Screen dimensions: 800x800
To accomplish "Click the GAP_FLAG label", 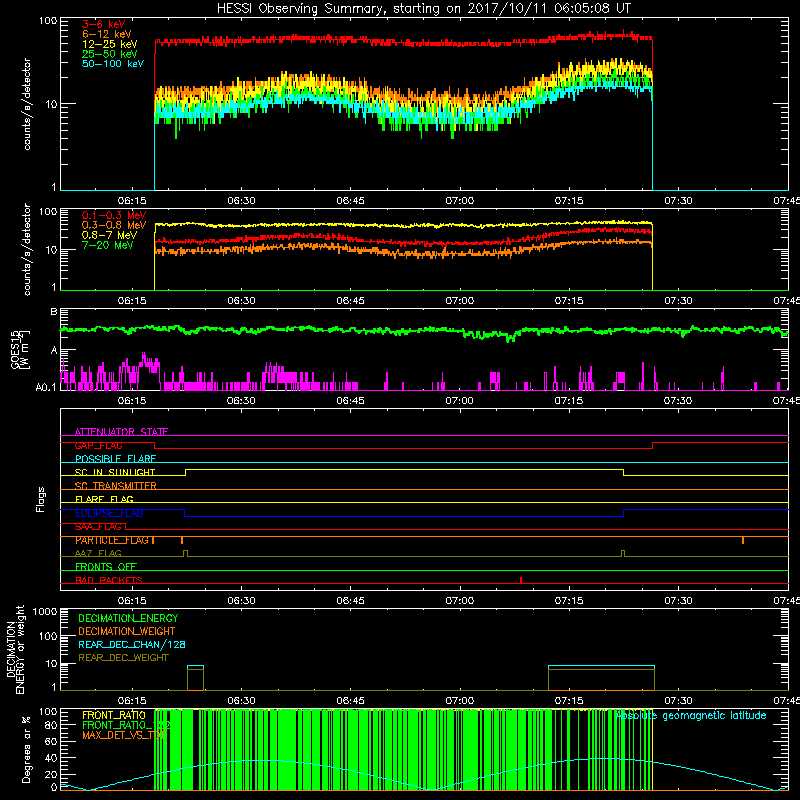I will point(98,445).
